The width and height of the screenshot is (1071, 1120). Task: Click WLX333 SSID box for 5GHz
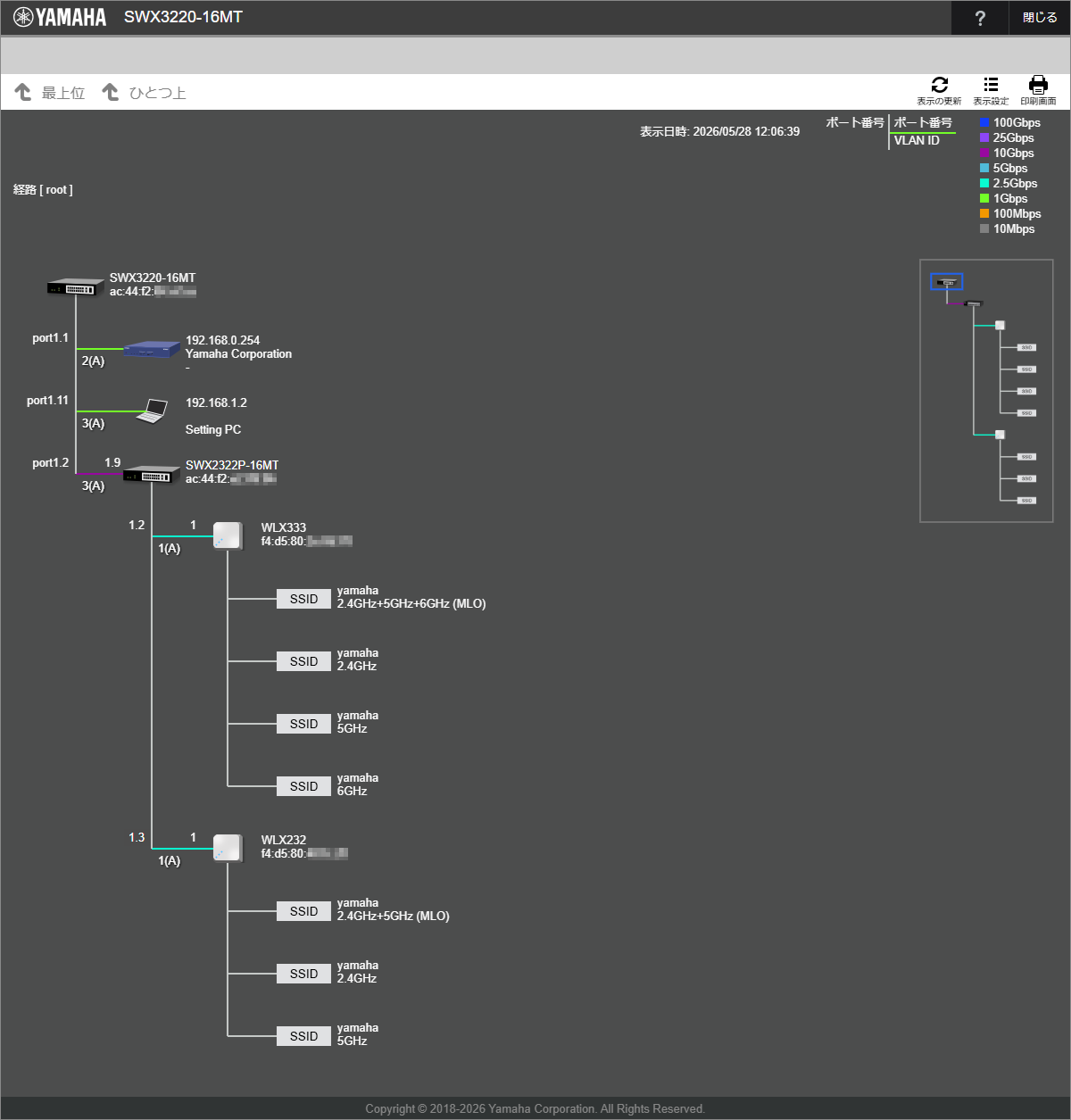coord(303,724)
